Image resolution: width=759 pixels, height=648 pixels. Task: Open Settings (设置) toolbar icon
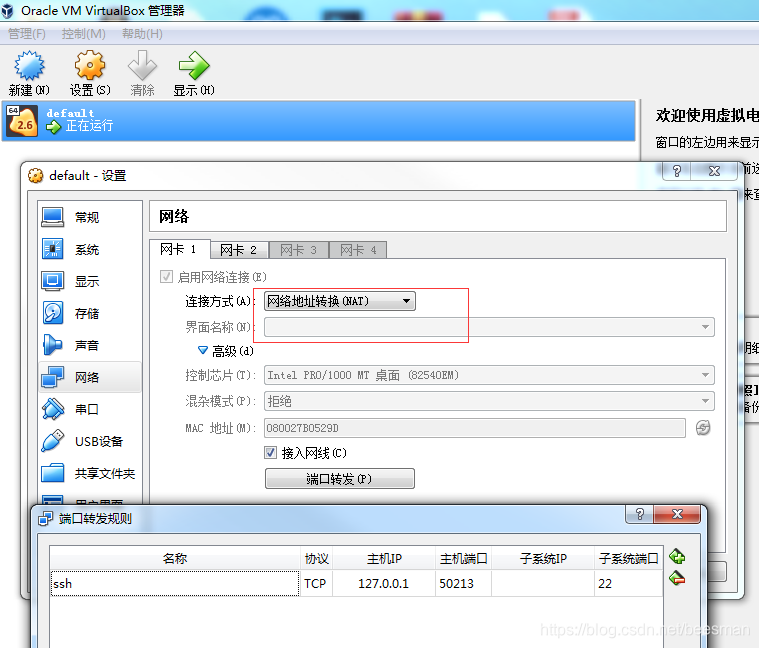click(90, 65)
